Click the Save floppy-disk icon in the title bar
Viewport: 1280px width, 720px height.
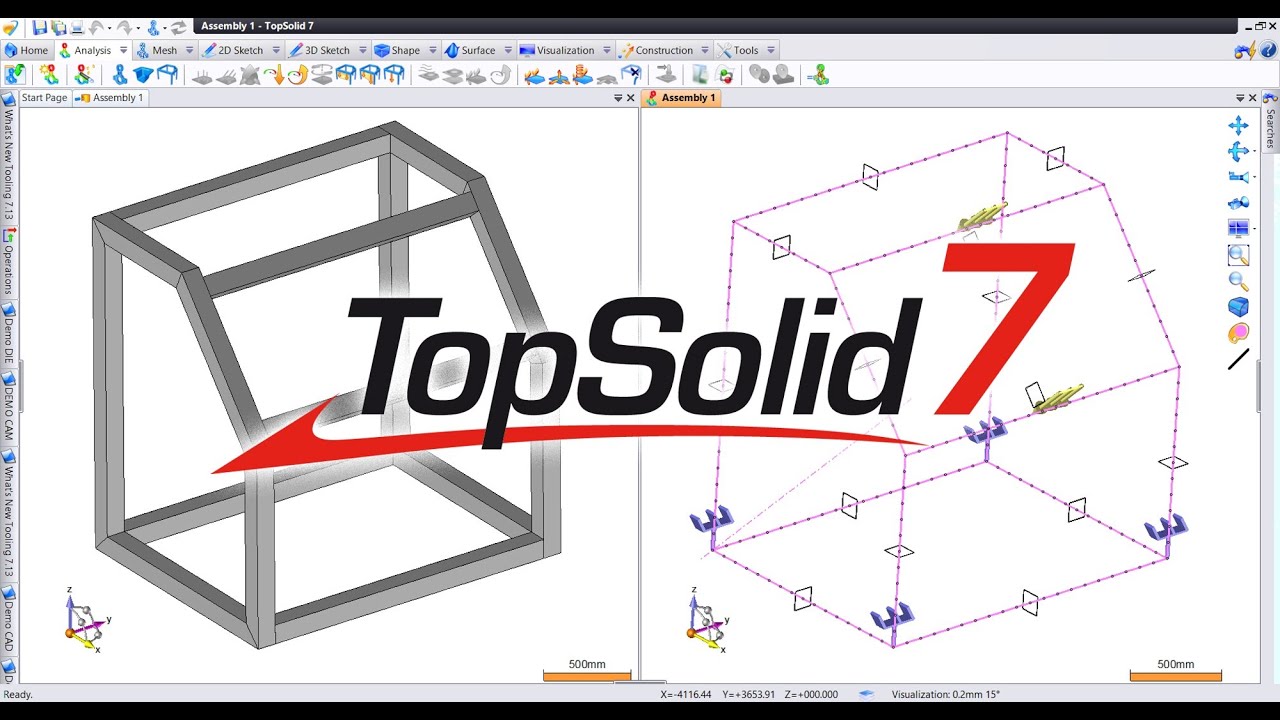(39, 27)
